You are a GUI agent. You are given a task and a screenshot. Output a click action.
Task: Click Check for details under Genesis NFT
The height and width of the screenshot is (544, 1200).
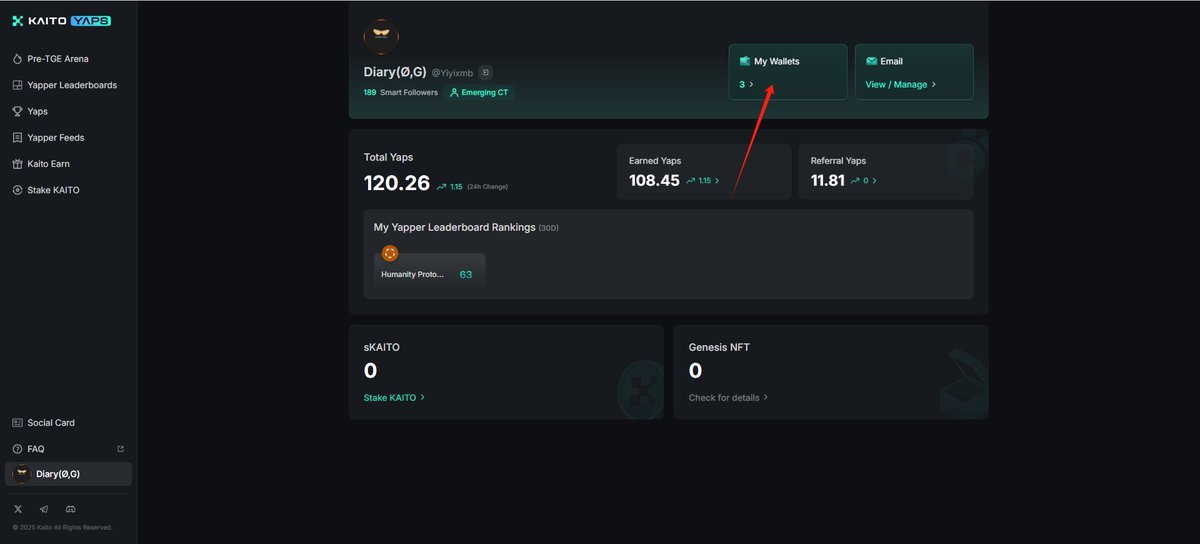tap(728, 397)
